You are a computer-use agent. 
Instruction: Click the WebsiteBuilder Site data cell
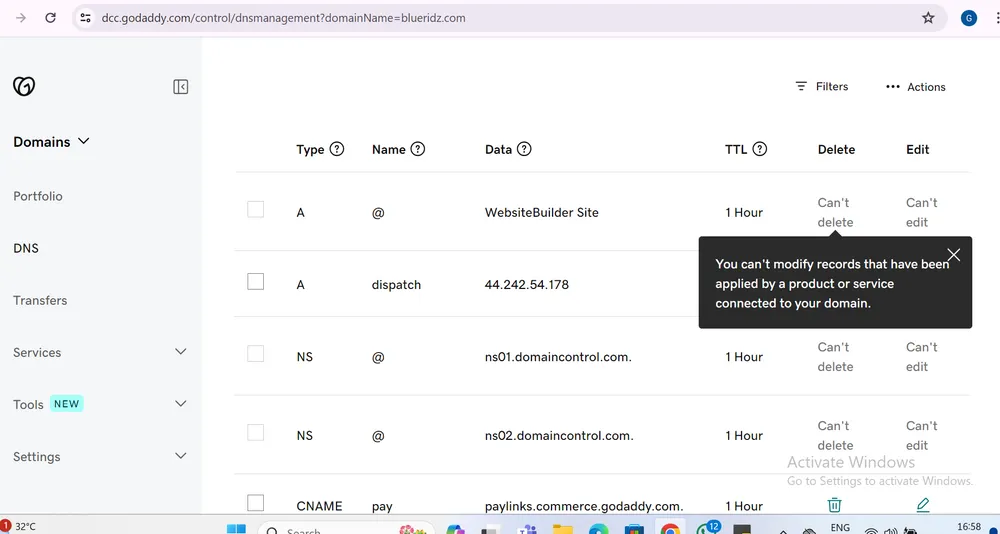point(541,212)
